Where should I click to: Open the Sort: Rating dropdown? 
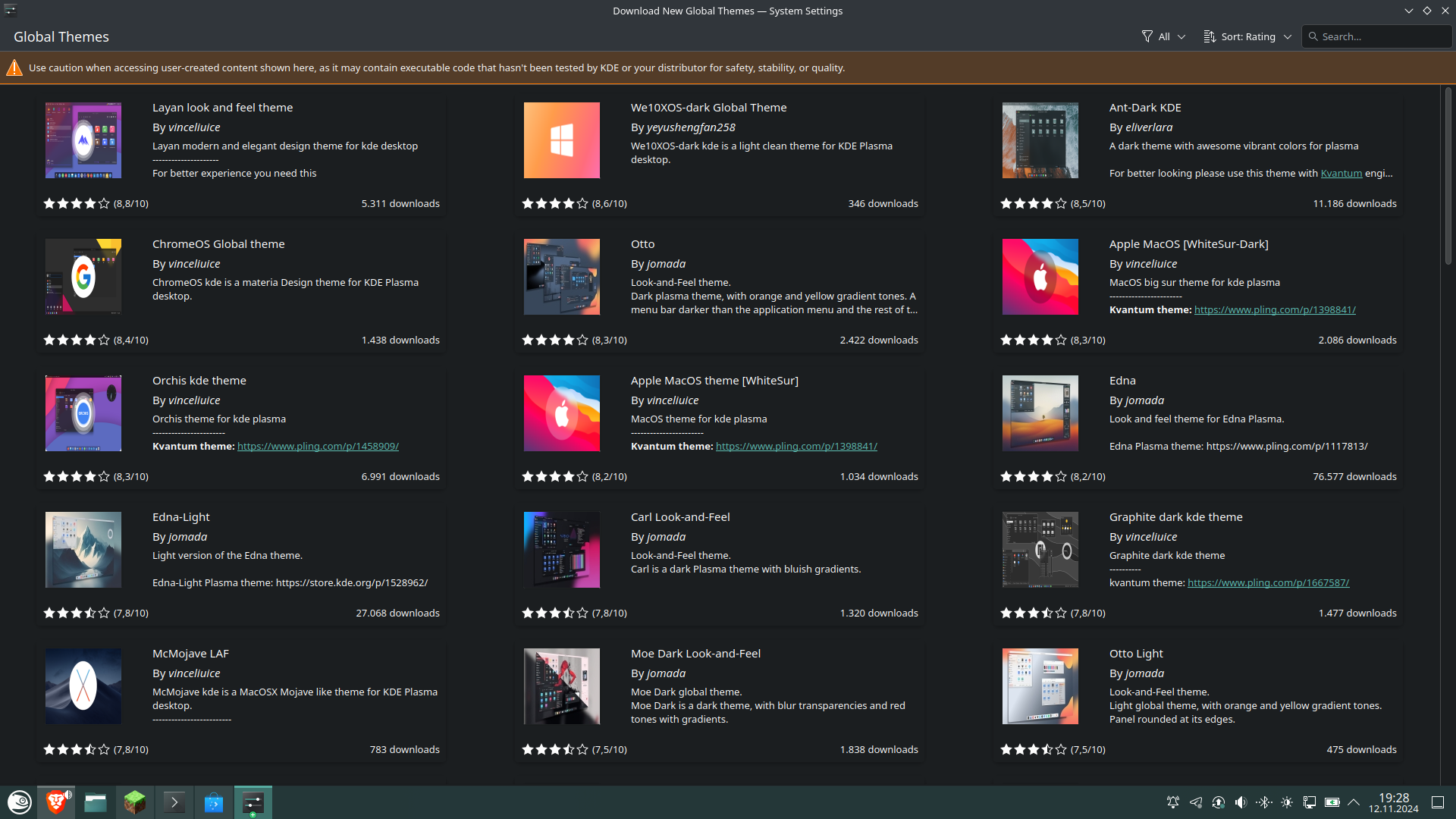coord(1247,36)
